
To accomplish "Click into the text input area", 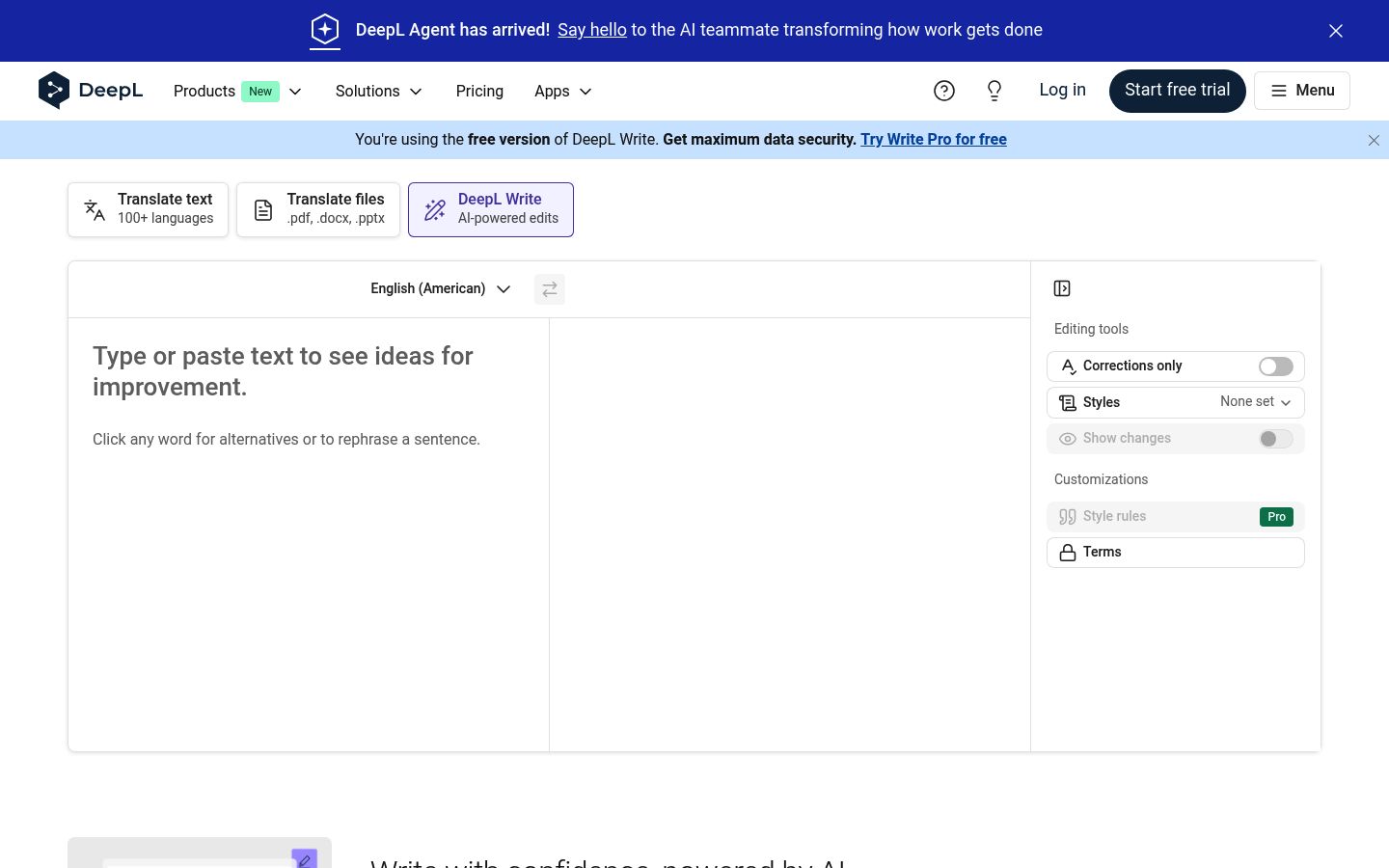I will pyautogui.click(x=309, y=534).
